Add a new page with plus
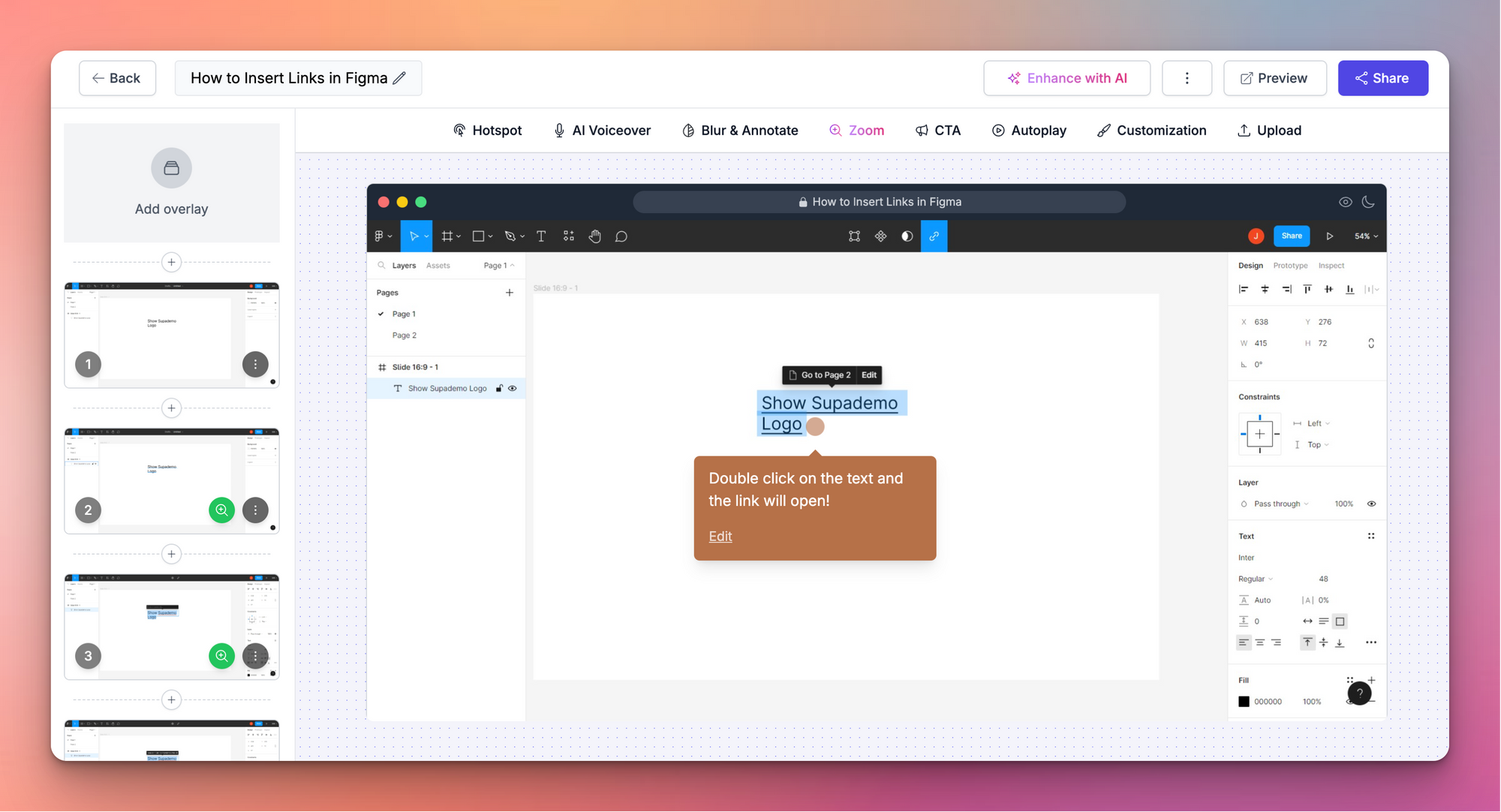The height and width of the screenshot is (812, 1501). coord(509,293)
